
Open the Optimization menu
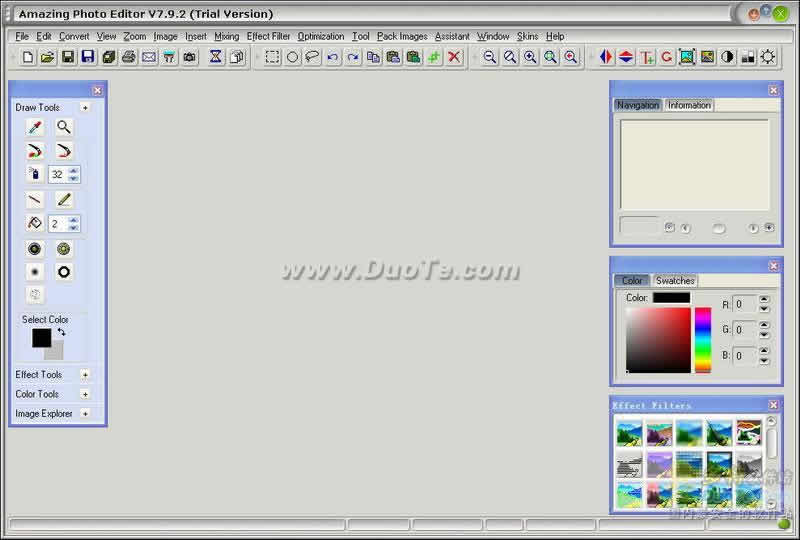pyautogui.click(x=321, y=36)
